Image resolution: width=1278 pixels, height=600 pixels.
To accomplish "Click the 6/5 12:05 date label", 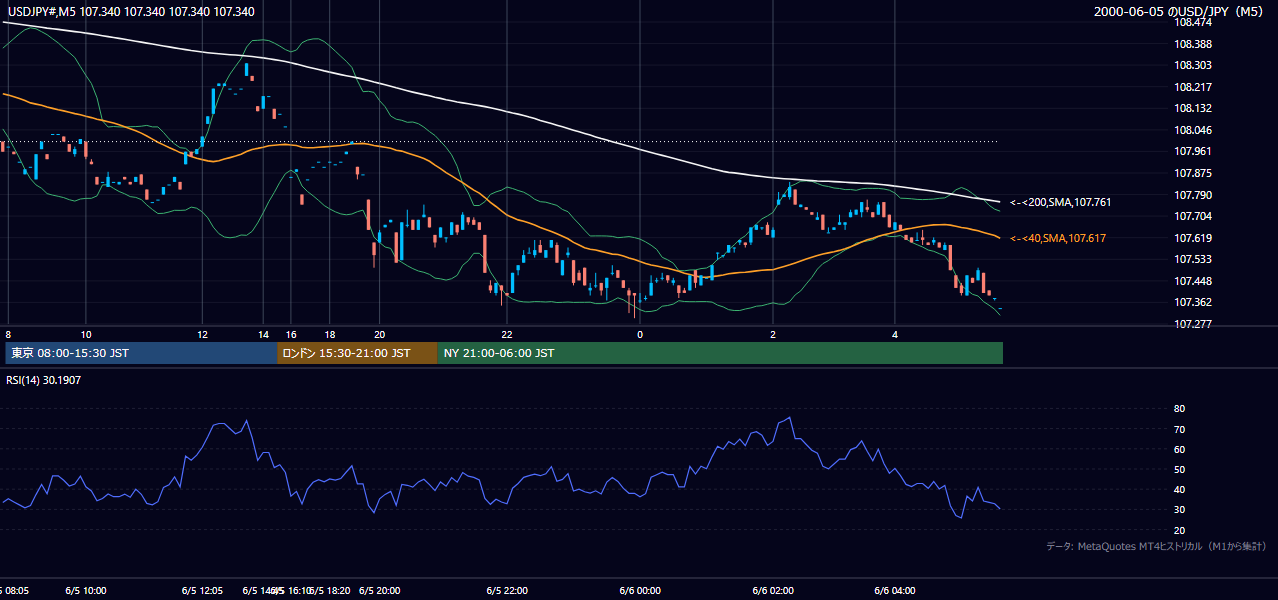I will click(x=203, y=591).
